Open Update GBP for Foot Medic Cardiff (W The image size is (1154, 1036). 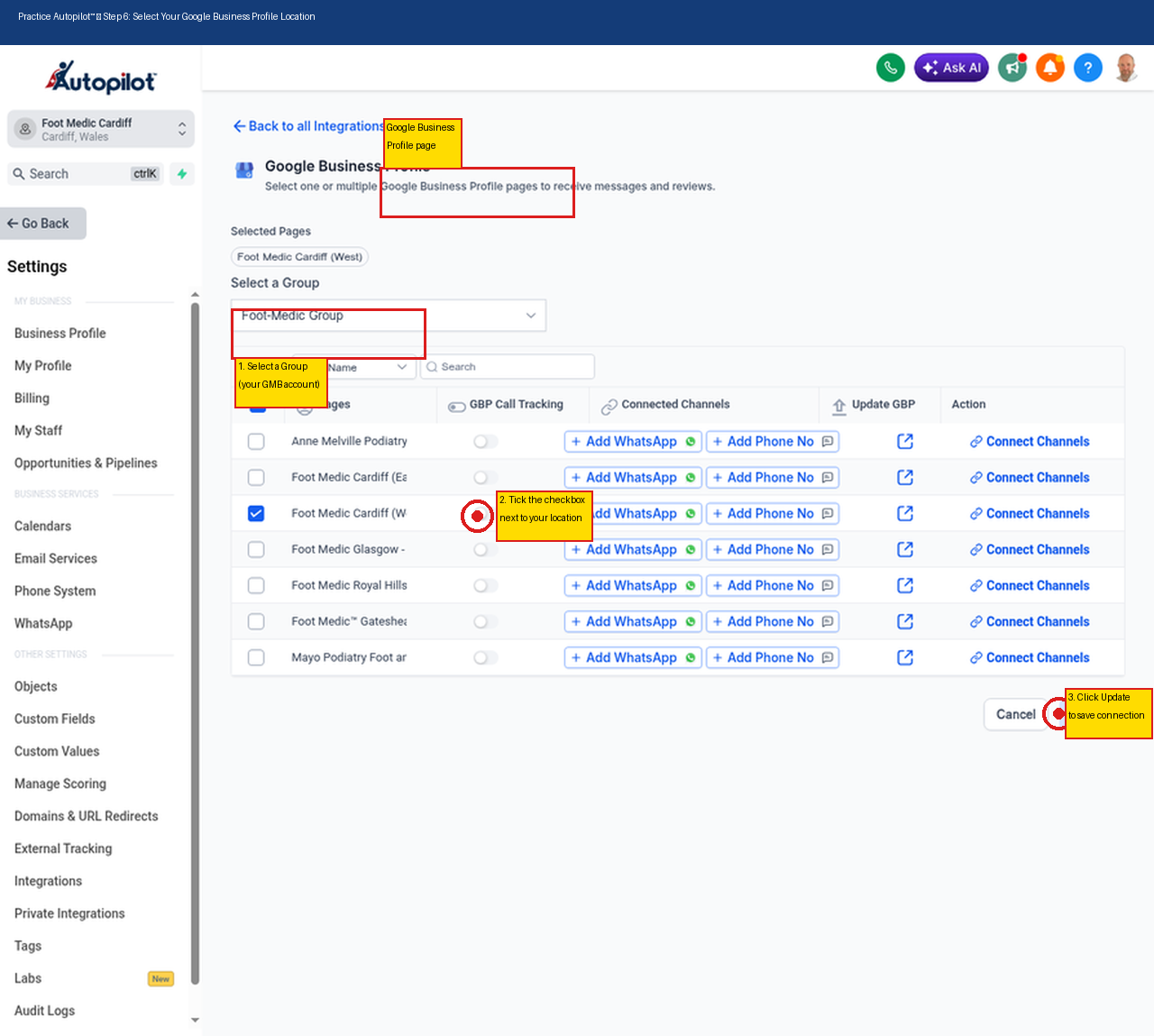(905, 513)
